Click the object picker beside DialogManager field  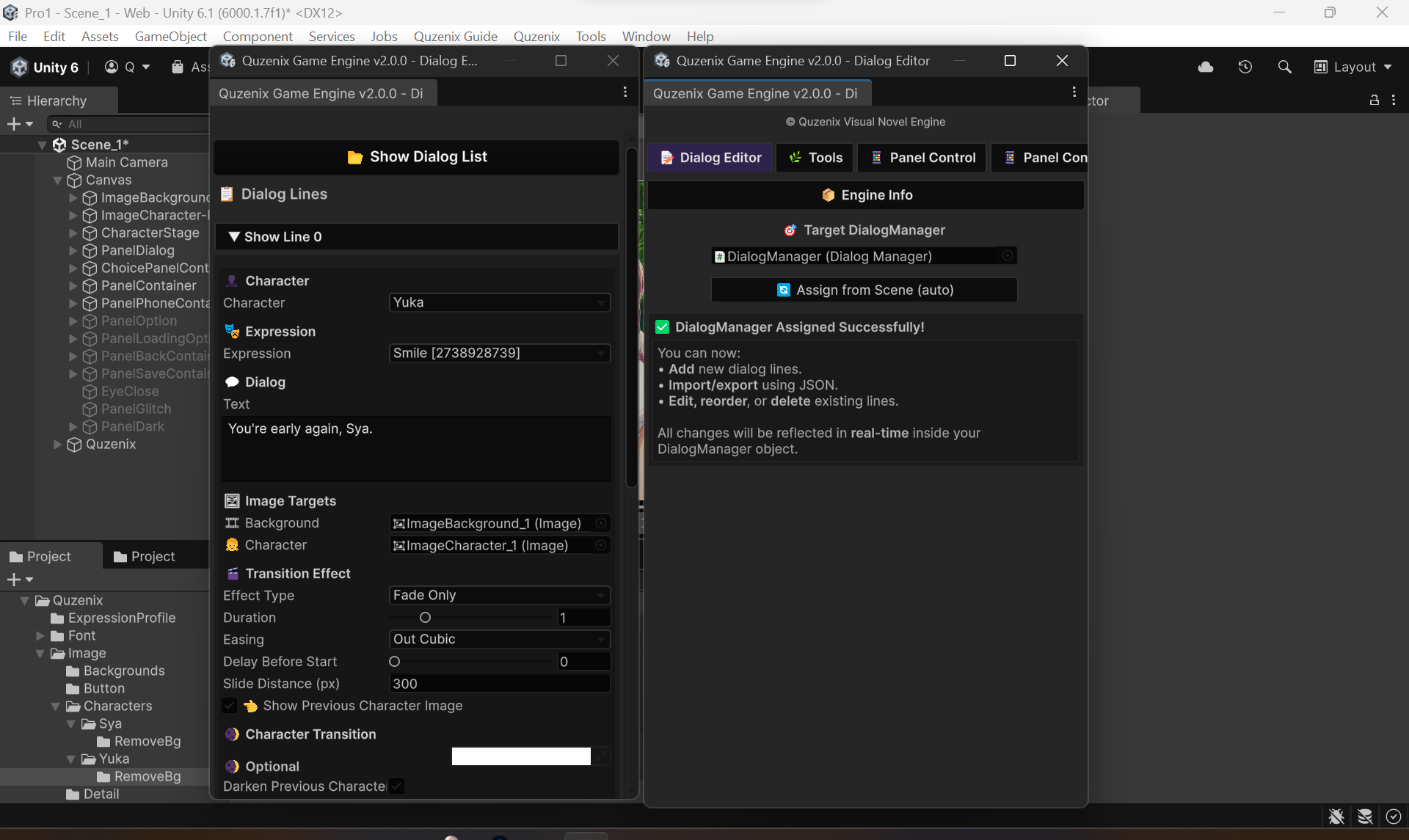[x=1007, y=255]
